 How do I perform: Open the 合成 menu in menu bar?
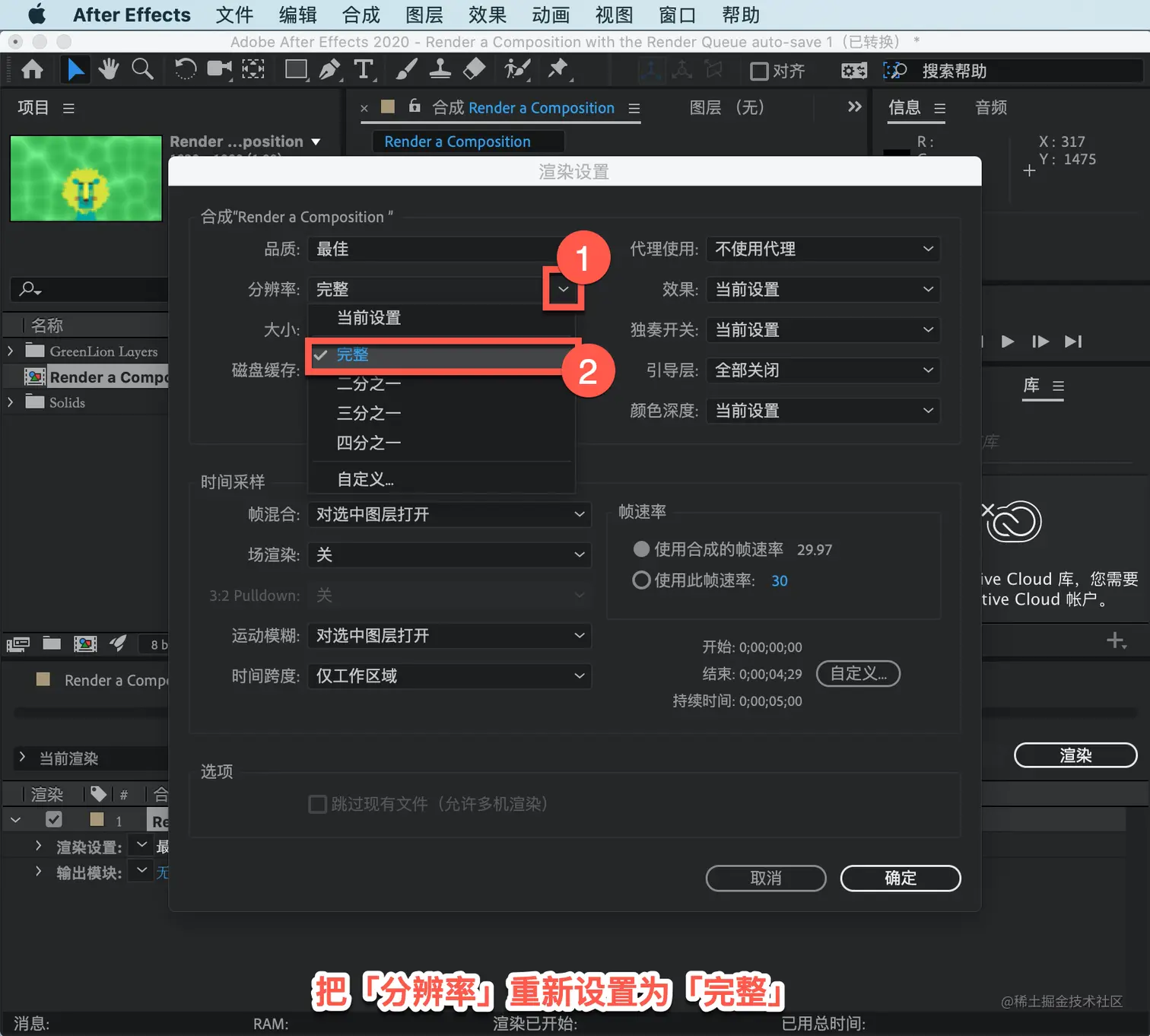361,14
